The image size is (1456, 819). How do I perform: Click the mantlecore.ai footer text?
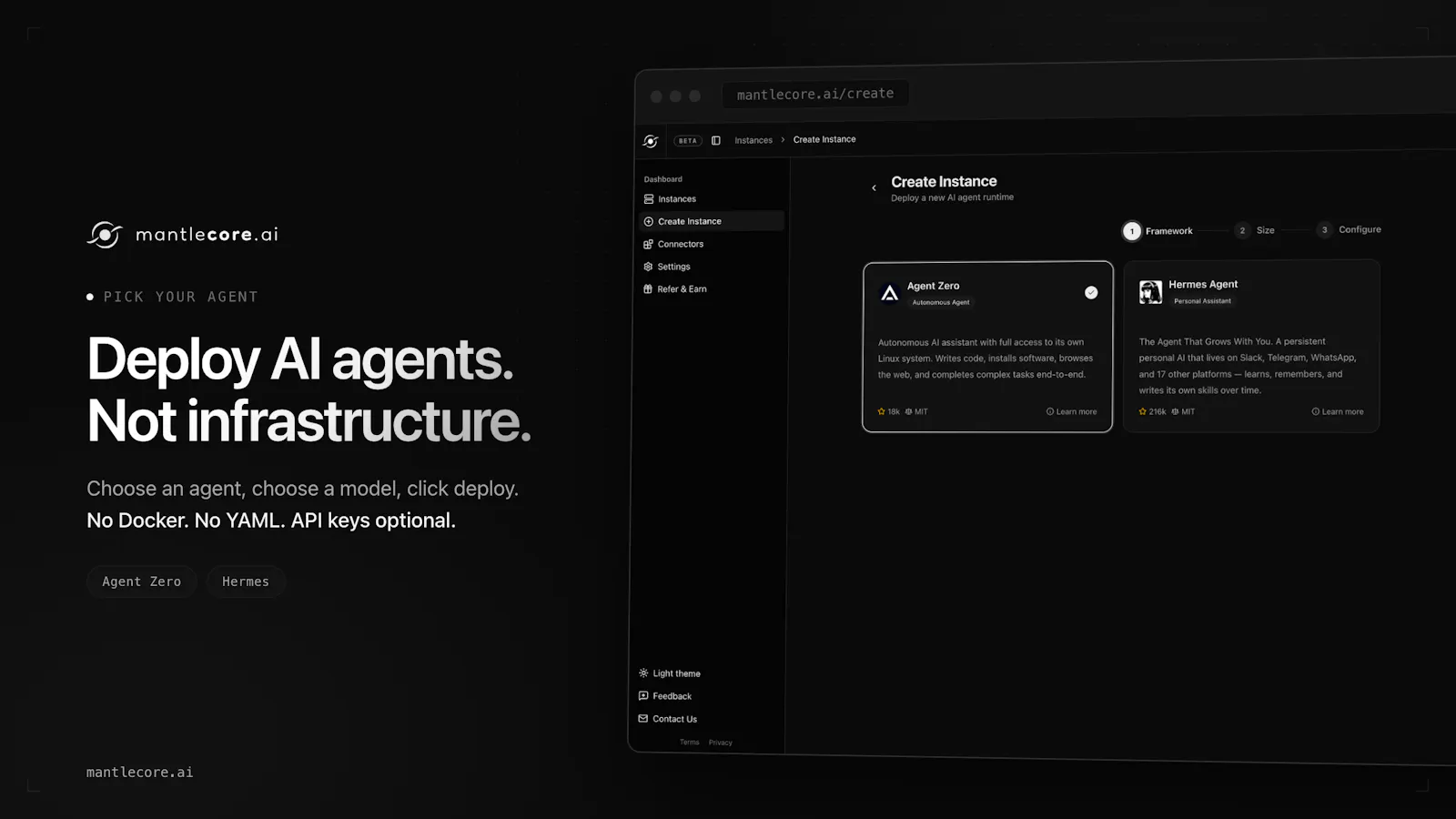(139, 772)
